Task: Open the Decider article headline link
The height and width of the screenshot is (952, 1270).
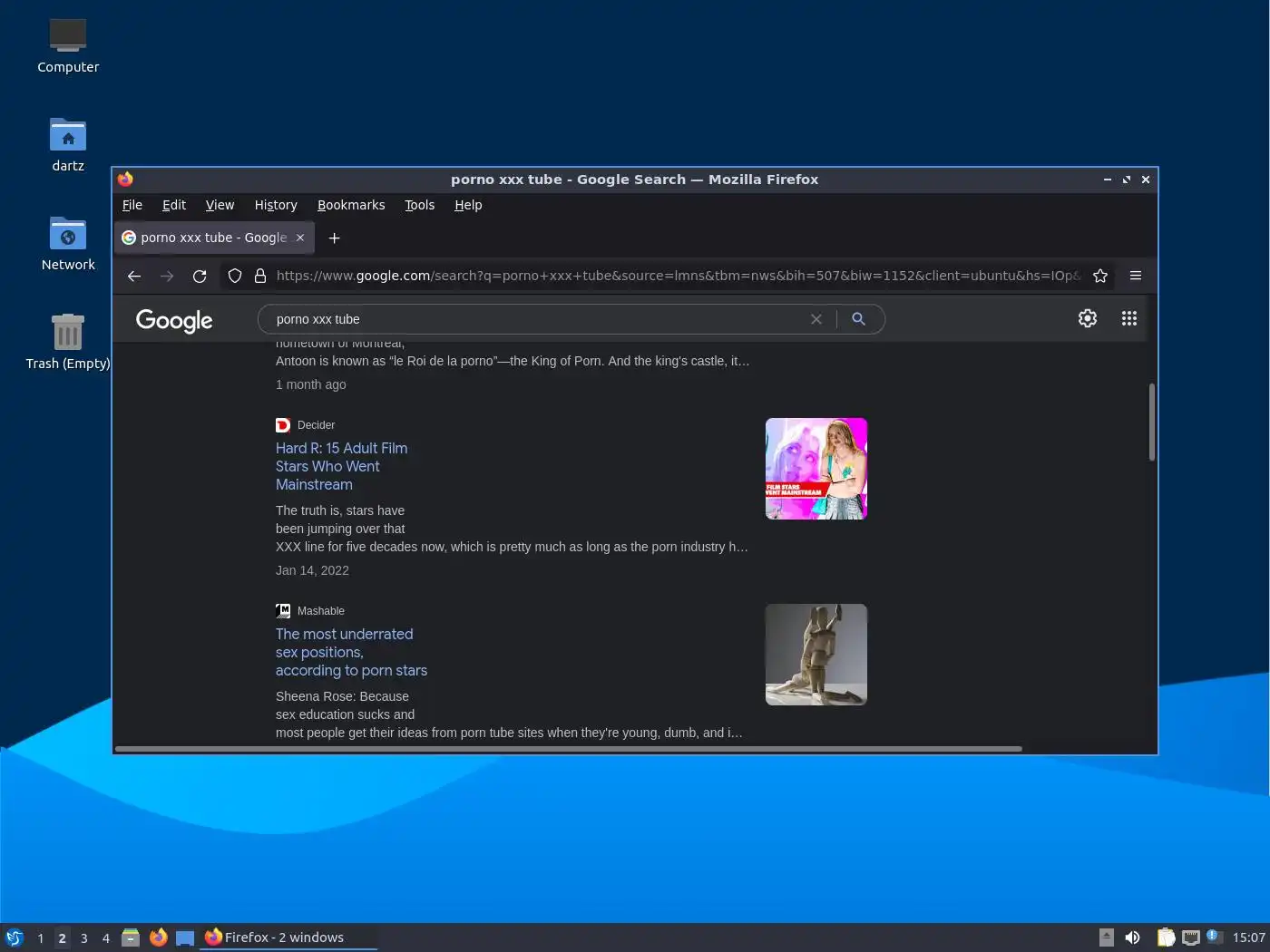Action: pos(342,466)
